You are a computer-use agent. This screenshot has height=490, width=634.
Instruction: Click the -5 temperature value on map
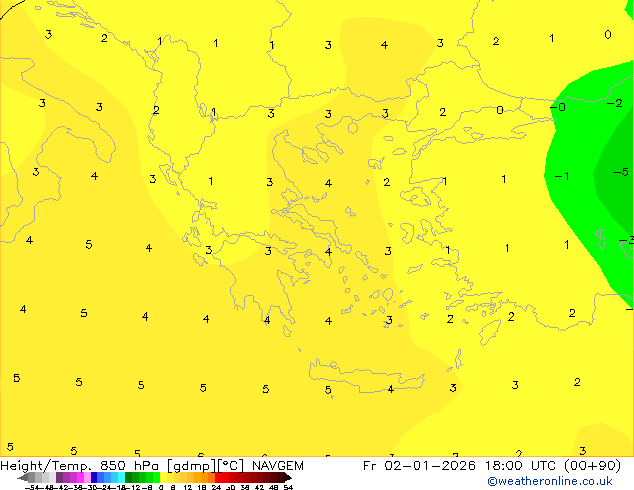click(x=621, y=172)
